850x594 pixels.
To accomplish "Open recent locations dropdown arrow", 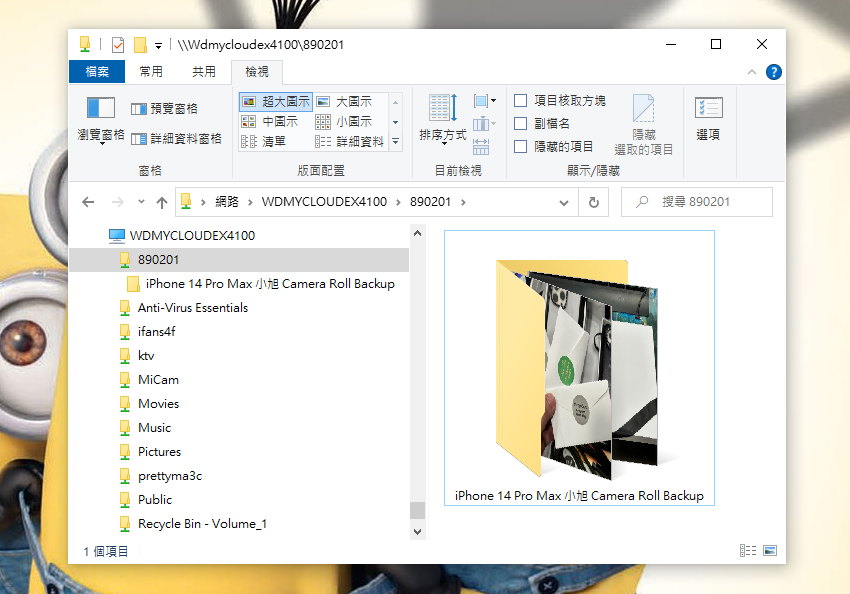I will pyautogui.click(x=141, y=202).
